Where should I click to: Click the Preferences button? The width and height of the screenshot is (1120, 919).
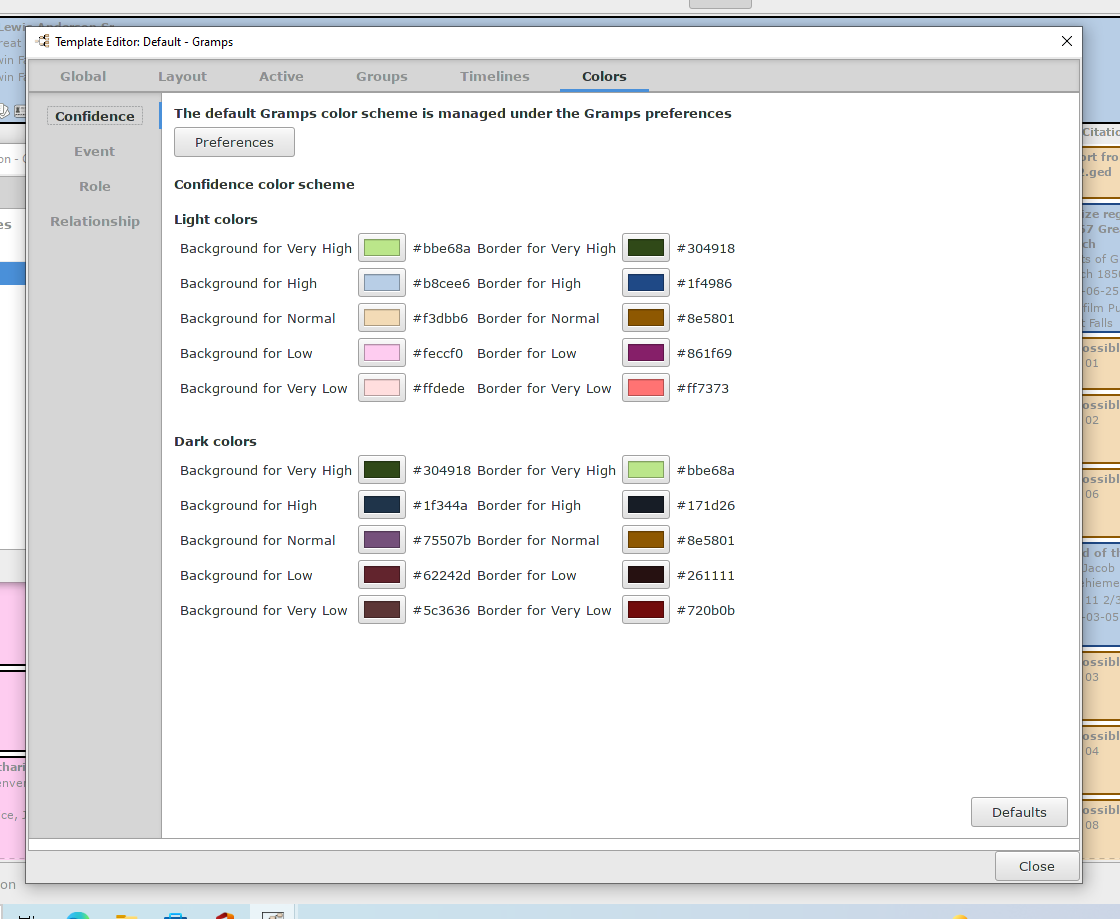tap(234, 142)
